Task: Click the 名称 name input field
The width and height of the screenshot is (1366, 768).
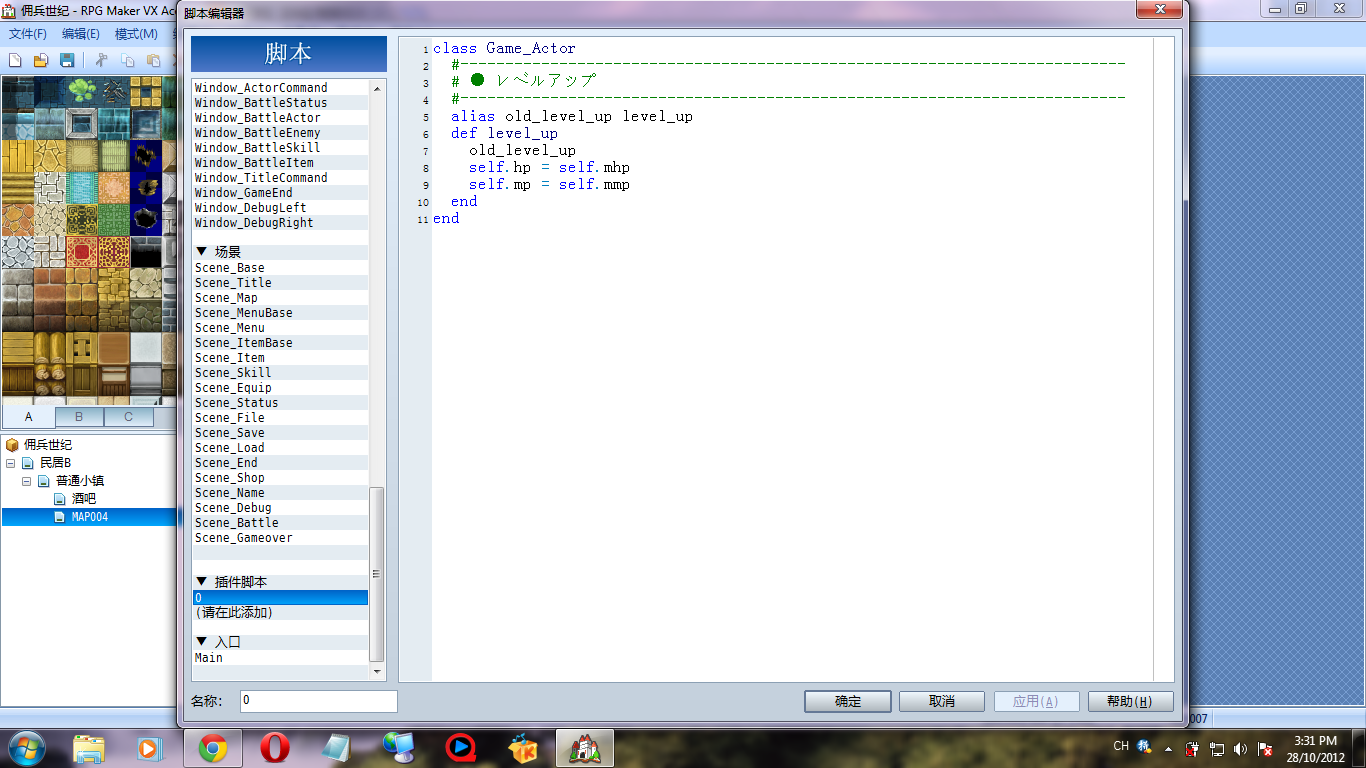Action: pos(319,701)
